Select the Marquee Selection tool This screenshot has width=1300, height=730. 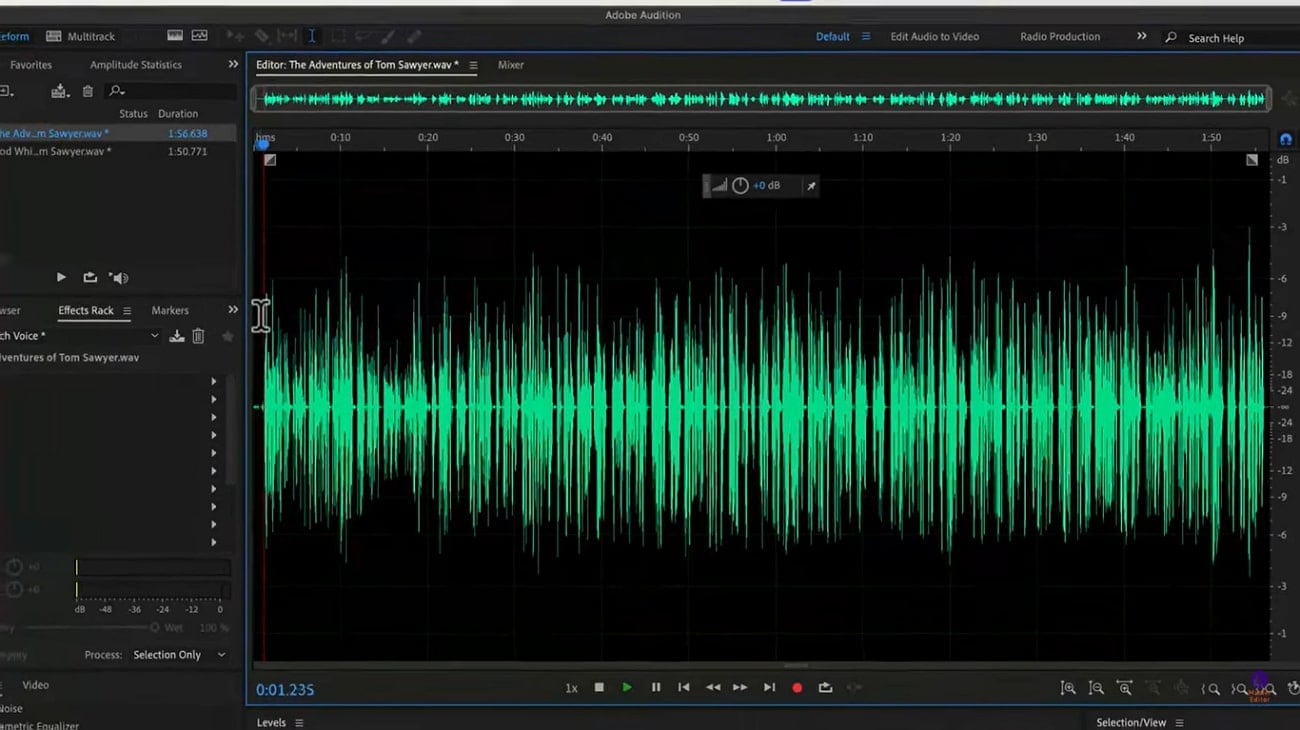coord(338,36)
